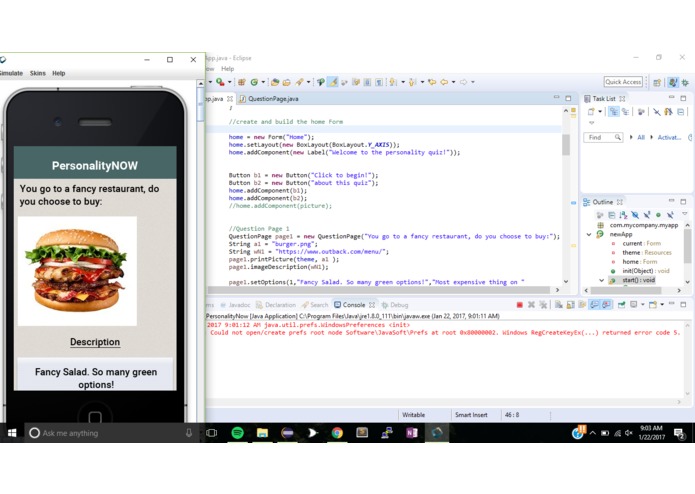Tap the Fancy Salad option button
This screenshot has width=695, height=494.
pyautogui.click(x=95, y=375)
